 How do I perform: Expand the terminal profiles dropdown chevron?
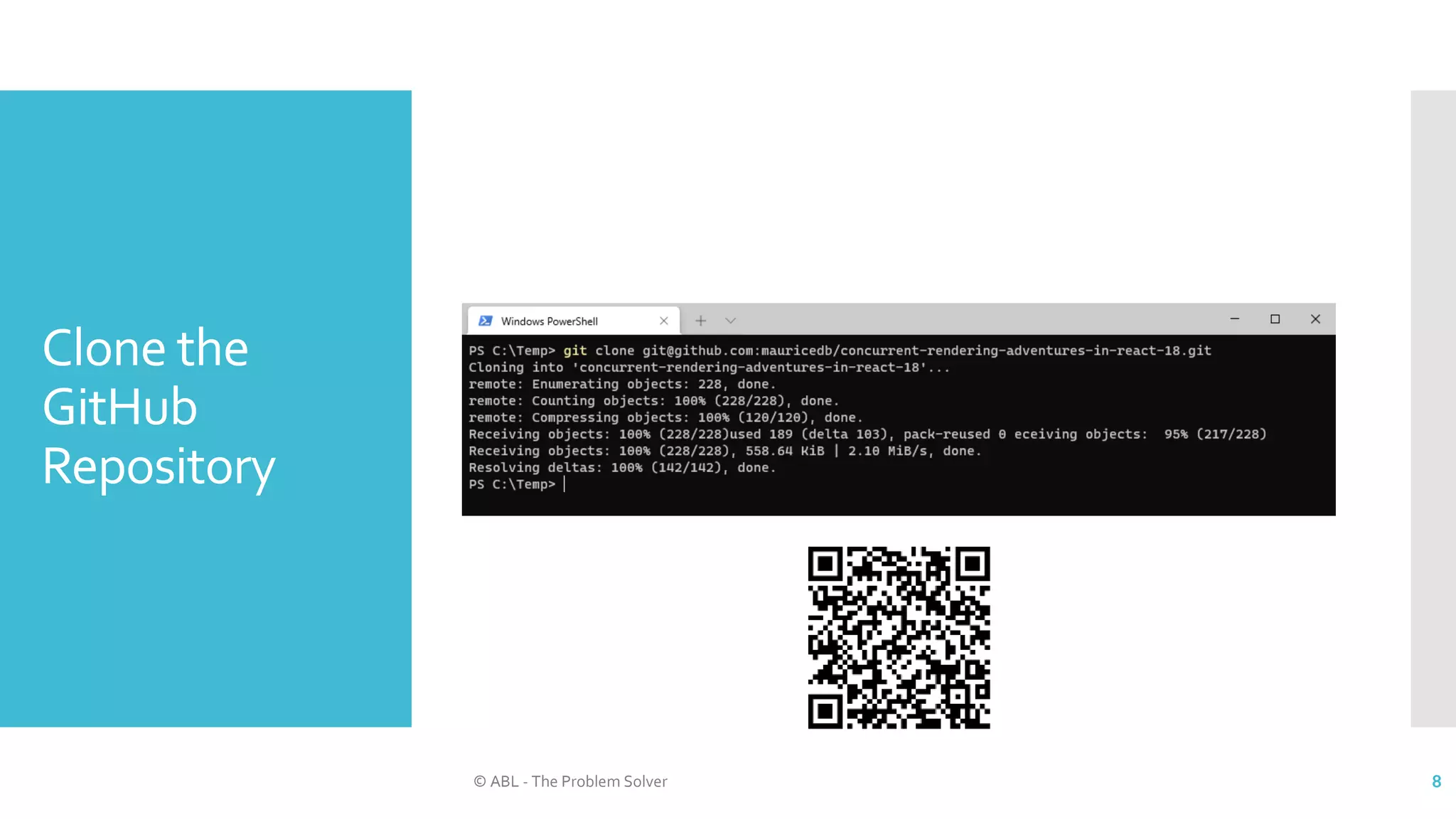[730, 321]
